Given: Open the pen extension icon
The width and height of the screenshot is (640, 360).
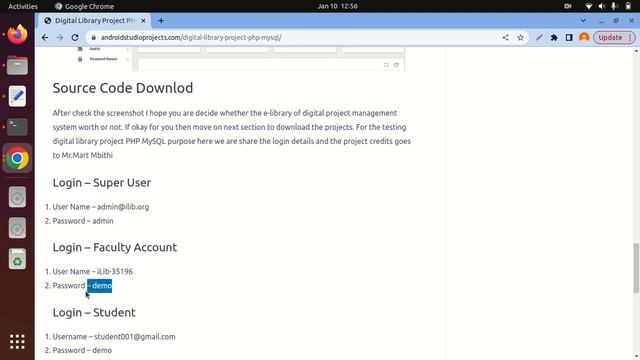Looking at the screenshot, I should 539,38.
